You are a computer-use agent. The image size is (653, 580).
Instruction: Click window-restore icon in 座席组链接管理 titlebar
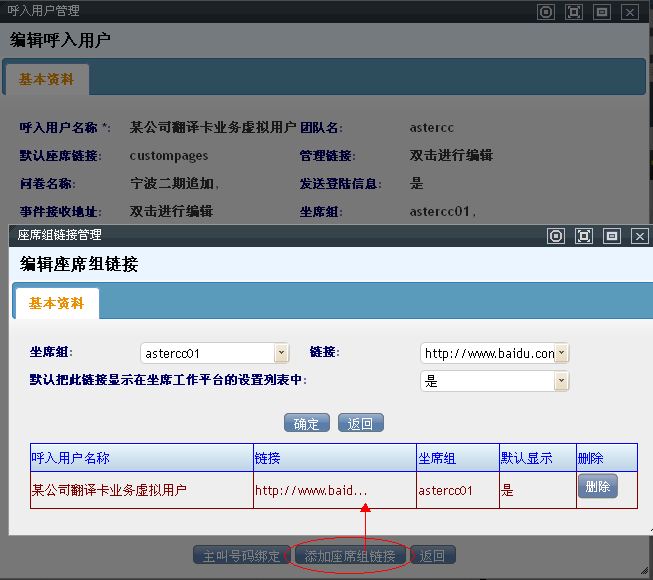tap(612, 236)
